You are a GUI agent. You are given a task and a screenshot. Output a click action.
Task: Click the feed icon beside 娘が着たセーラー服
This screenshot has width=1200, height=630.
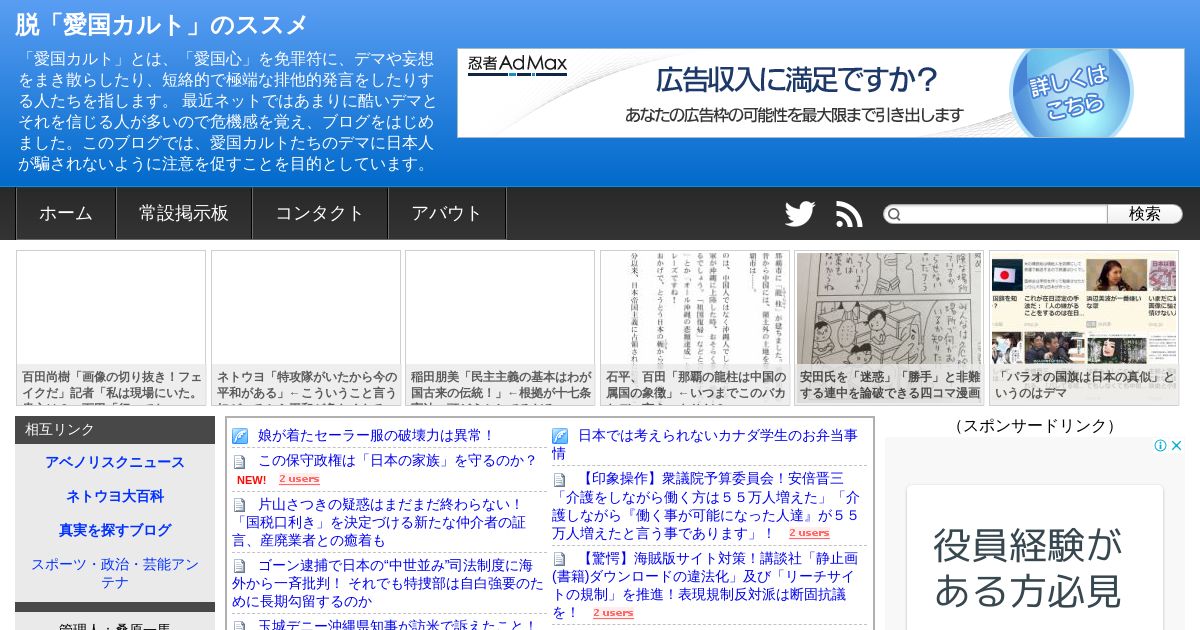coord(240,436)
